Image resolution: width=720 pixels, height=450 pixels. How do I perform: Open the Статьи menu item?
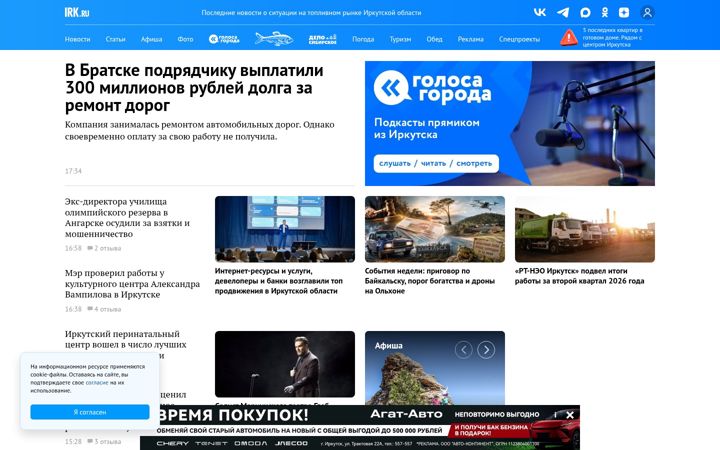click(115, 39)
